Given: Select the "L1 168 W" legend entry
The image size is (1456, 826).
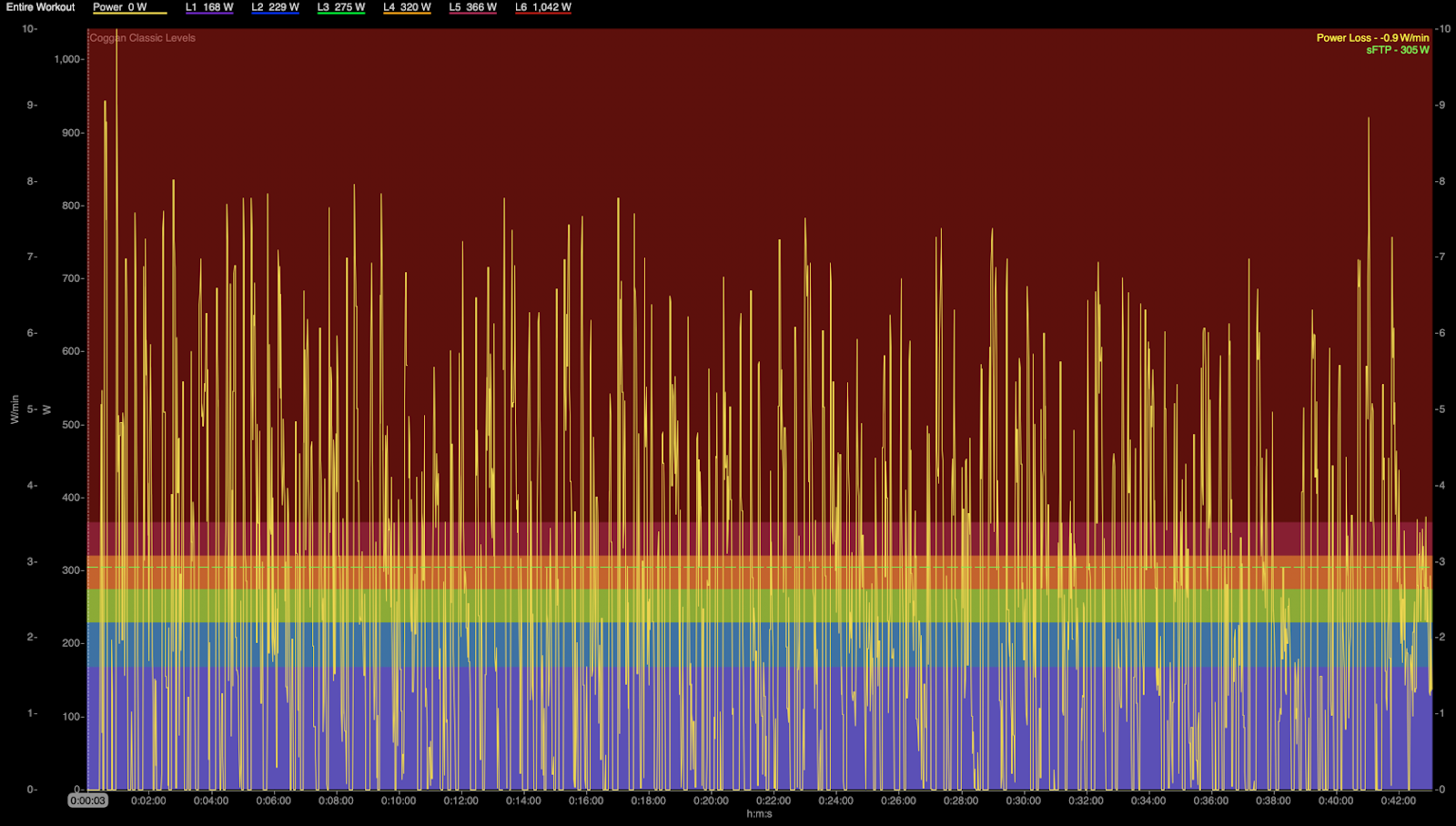Looking at the screenshot, I should [x=209, y=7].
